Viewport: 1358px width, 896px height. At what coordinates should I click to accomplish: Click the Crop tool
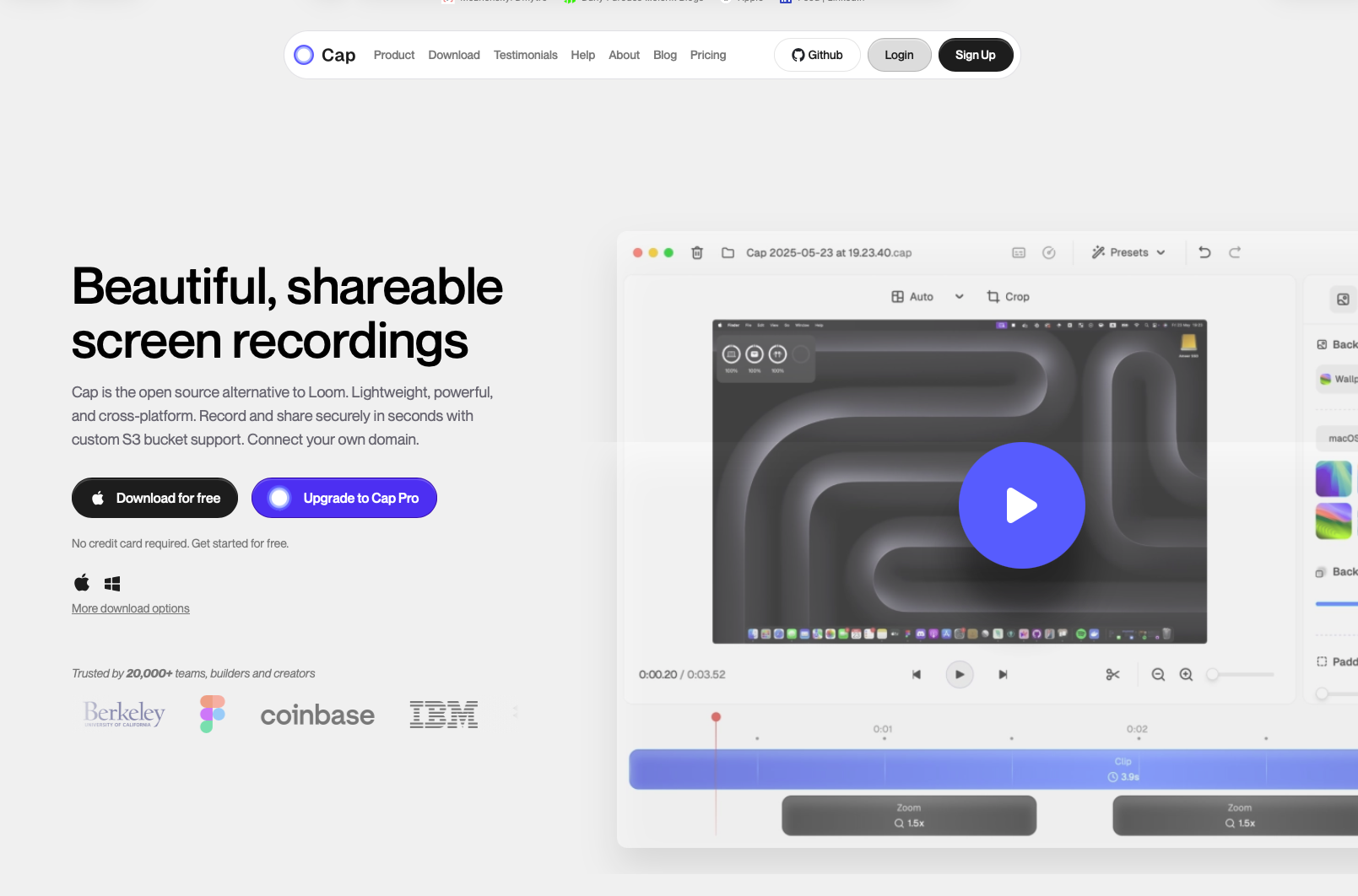(1008, 297)
